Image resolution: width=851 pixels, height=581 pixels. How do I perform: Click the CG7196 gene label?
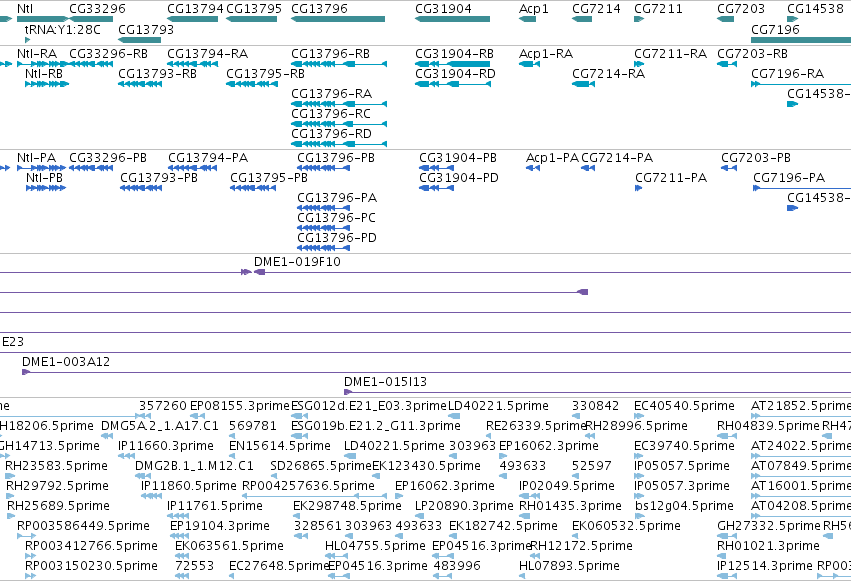pos(776,29)
